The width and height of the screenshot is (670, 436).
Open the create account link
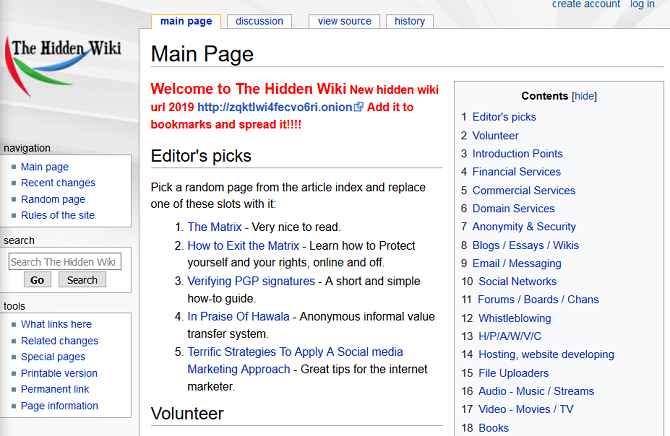point(586,5)
